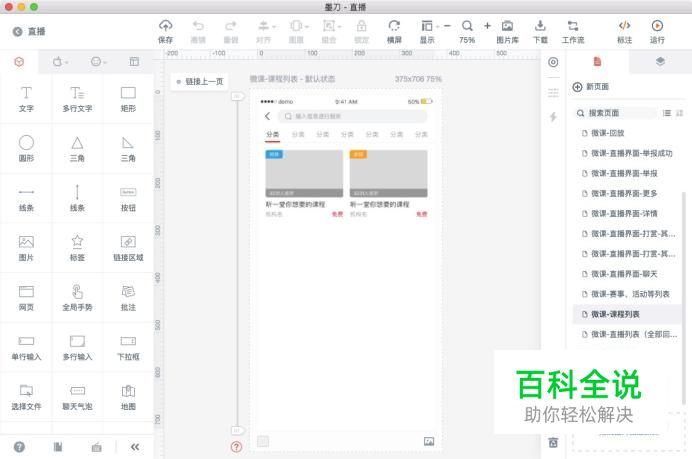Click the 链接上一页 link previous page button
This screenshot has height=459, width=692.
(x=200, y=82)
